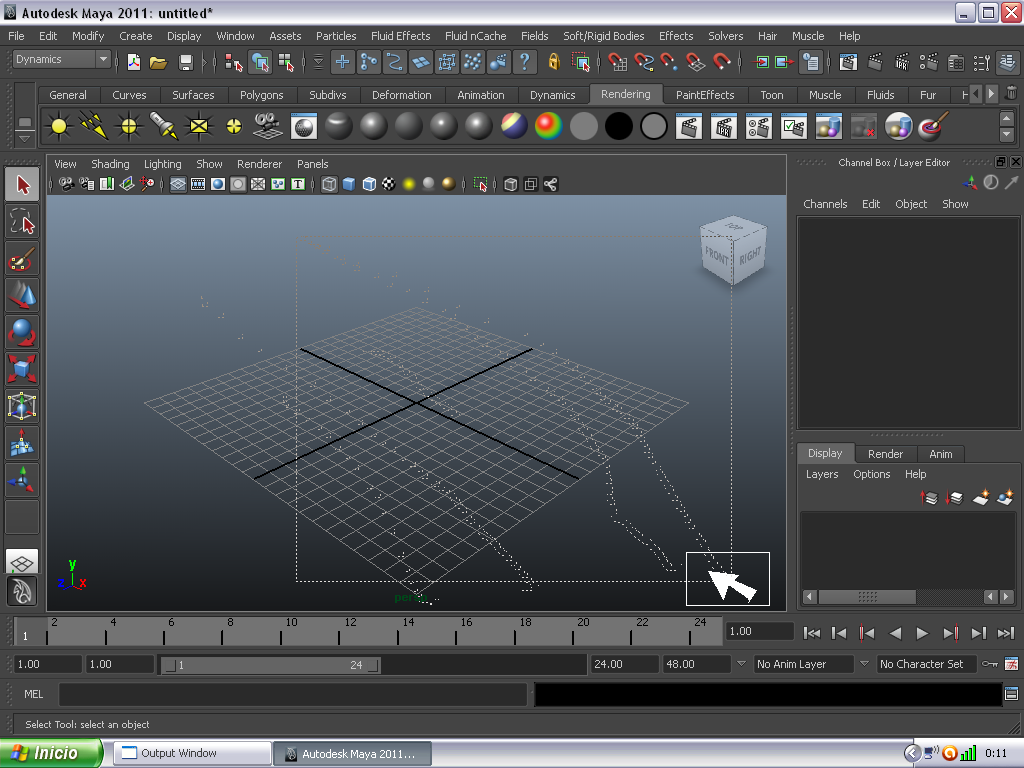Screen dimensions: 1024x768
Task: Click the current frame field 1.00
Action: click(760, 632)
